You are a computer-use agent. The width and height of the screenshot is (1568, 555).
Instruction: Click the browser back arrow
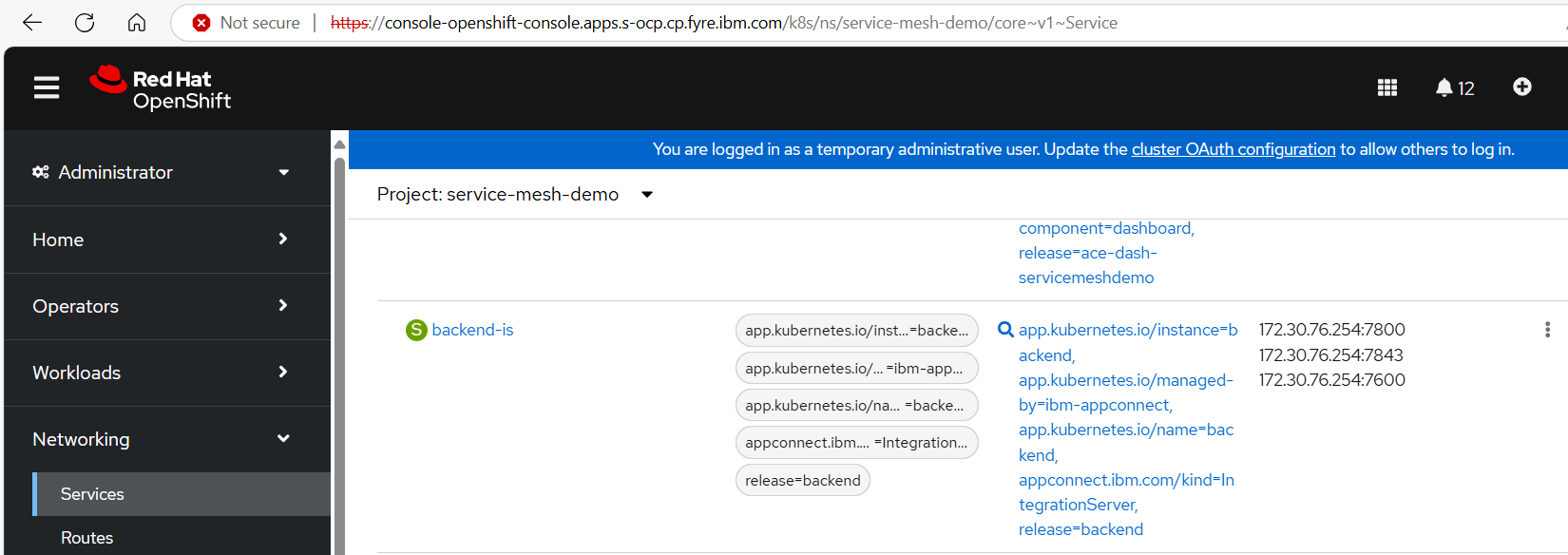pyautogui.click(x=32, y=23)
